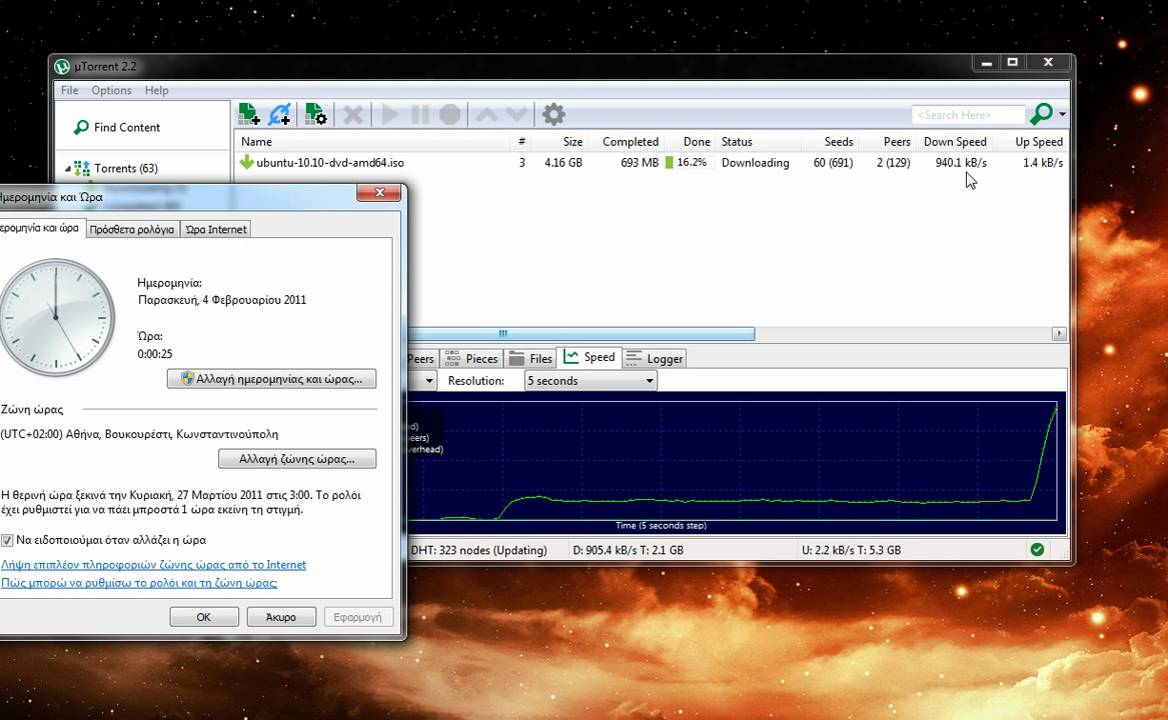Open Πώς μπορώ να ρυθμίσω το ρολόι link
The width and height of the screenshot is (1168, 720).
(139, 582)
